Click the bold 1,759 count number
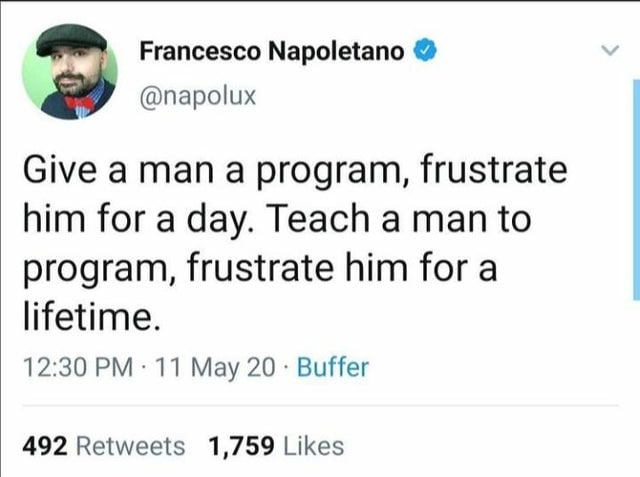The height and width of the screenshot is (477, 640). [240, 446]
